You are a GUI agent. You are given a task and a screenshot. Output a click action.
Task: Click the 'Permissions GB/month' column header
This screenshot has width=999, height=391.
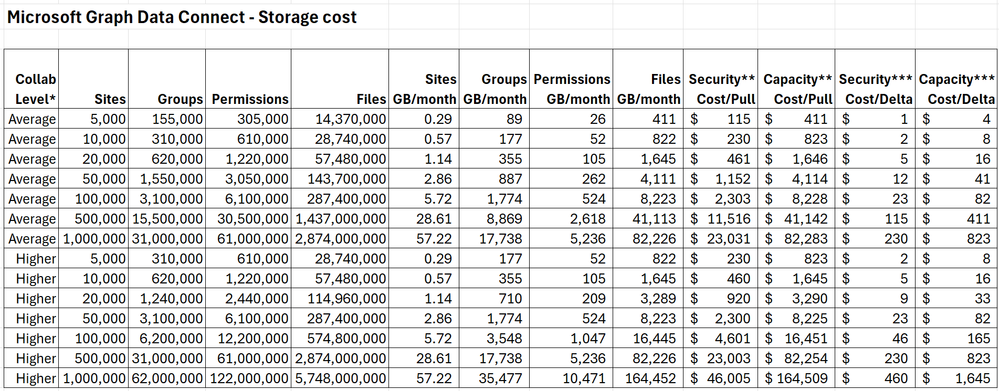coord(571,79)
